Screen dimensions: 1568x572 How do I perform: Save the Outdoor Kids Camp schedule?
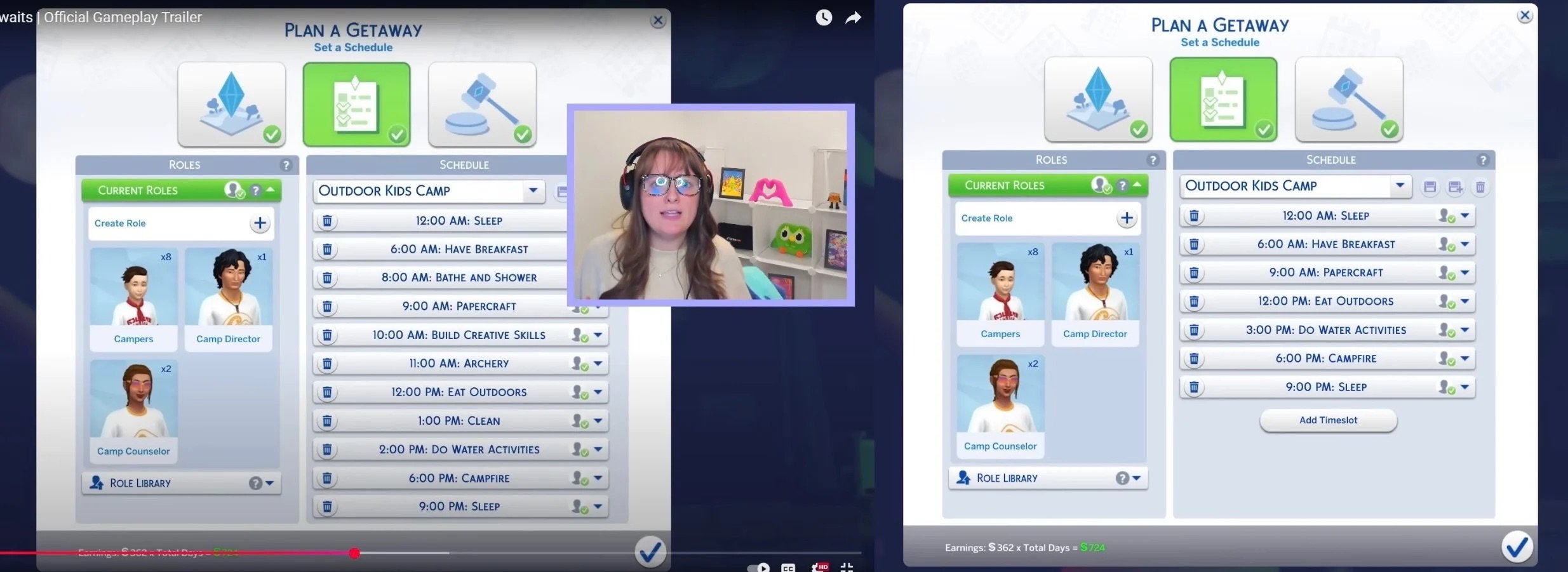pyautogui.click(x=1430, y=187)
